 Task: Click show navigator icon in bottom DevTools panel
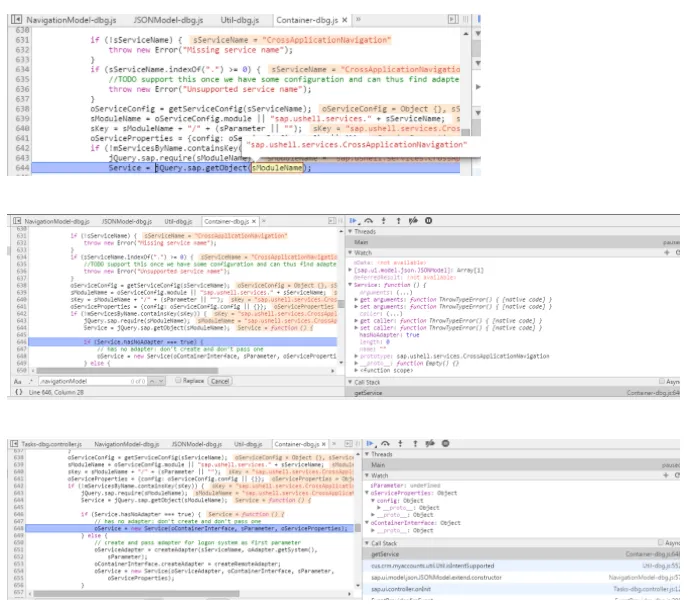(14, 443)
